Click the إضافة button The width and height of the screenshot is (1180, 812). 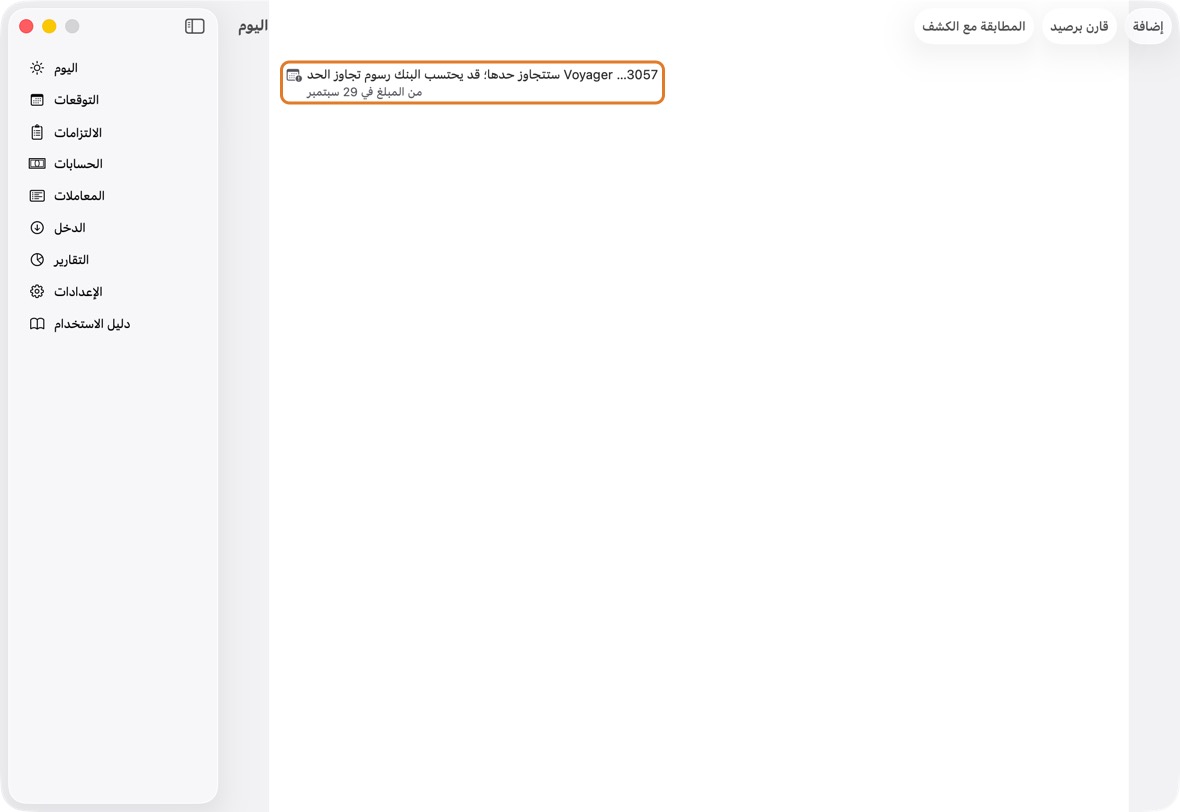(1148, 26)
